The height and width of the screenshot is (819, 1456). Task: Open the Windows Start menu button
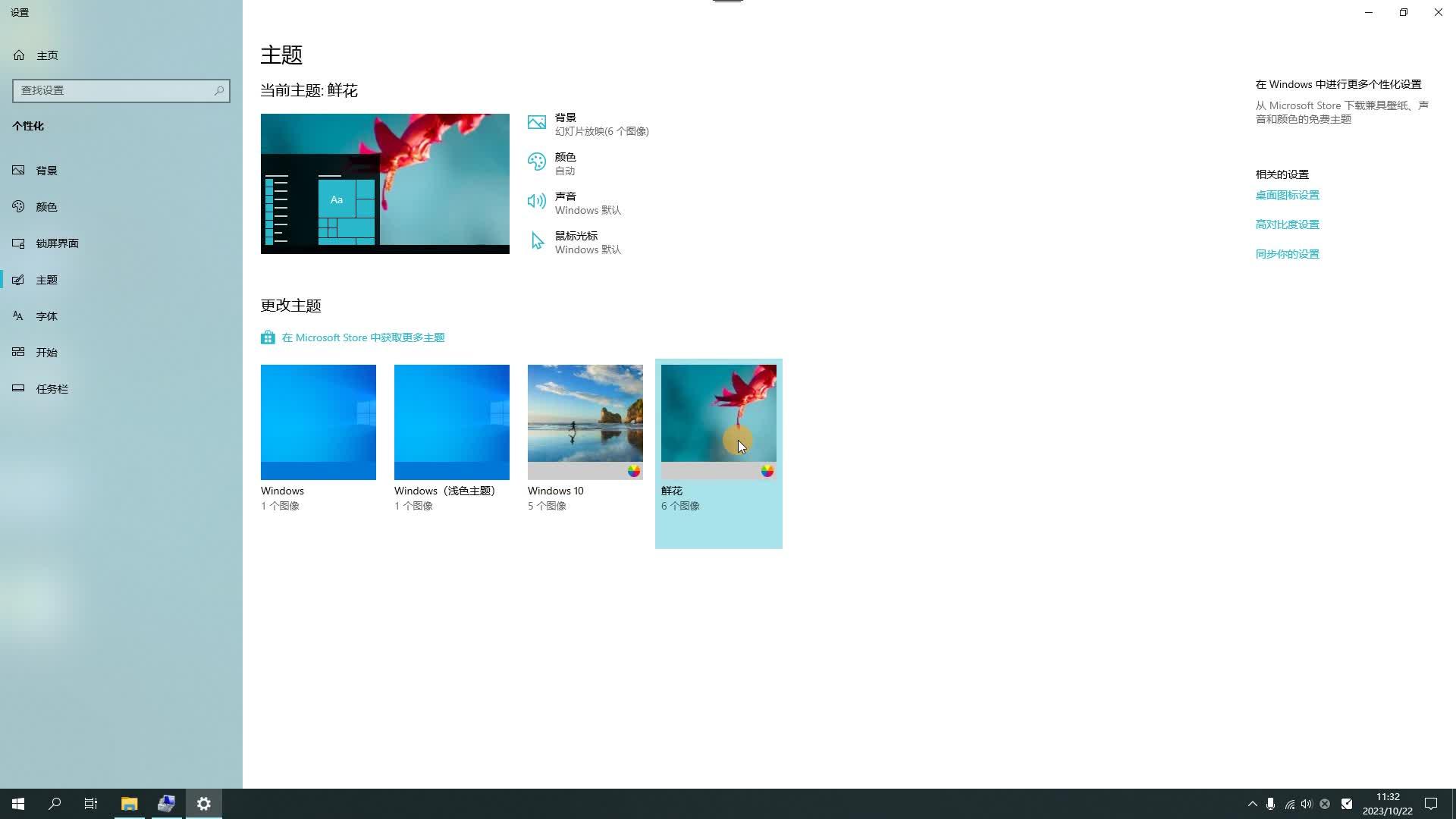(x=18, y=804)
